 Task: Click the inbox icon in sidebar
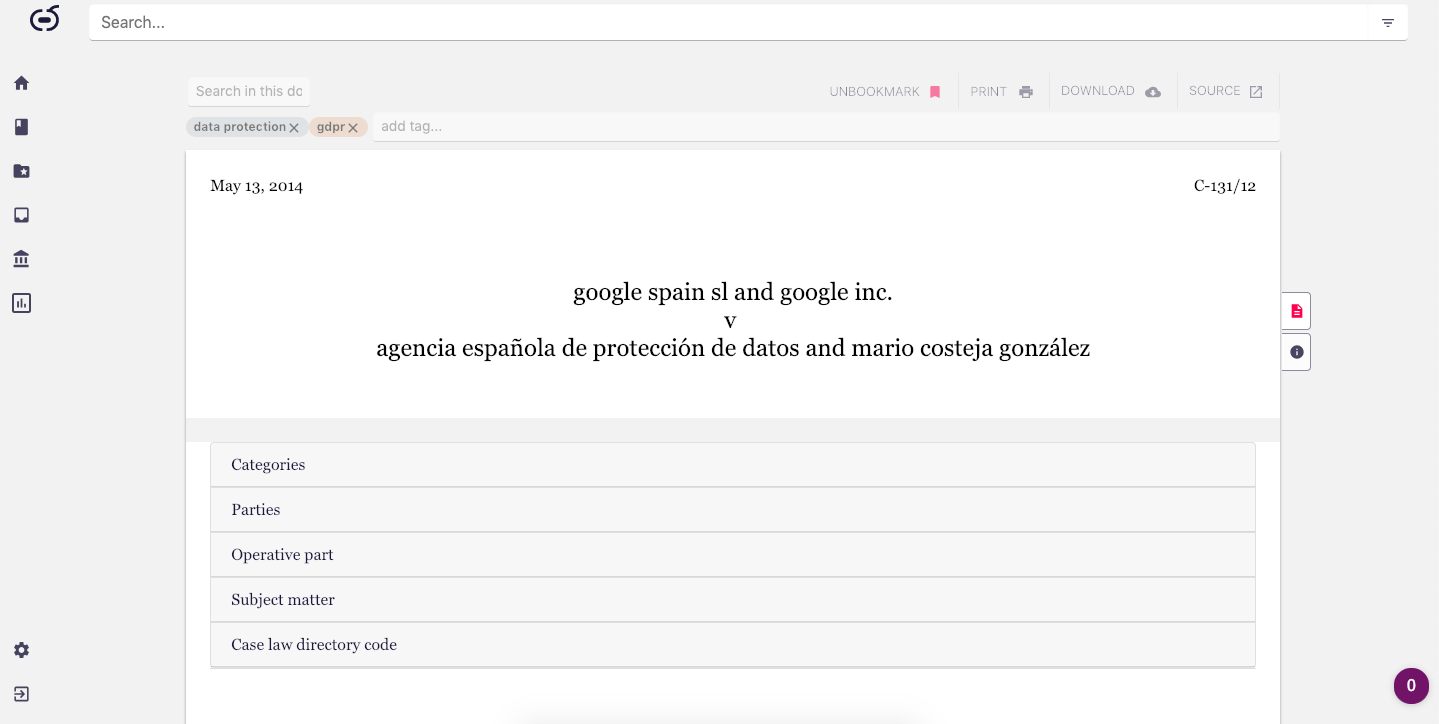(21, 215)
